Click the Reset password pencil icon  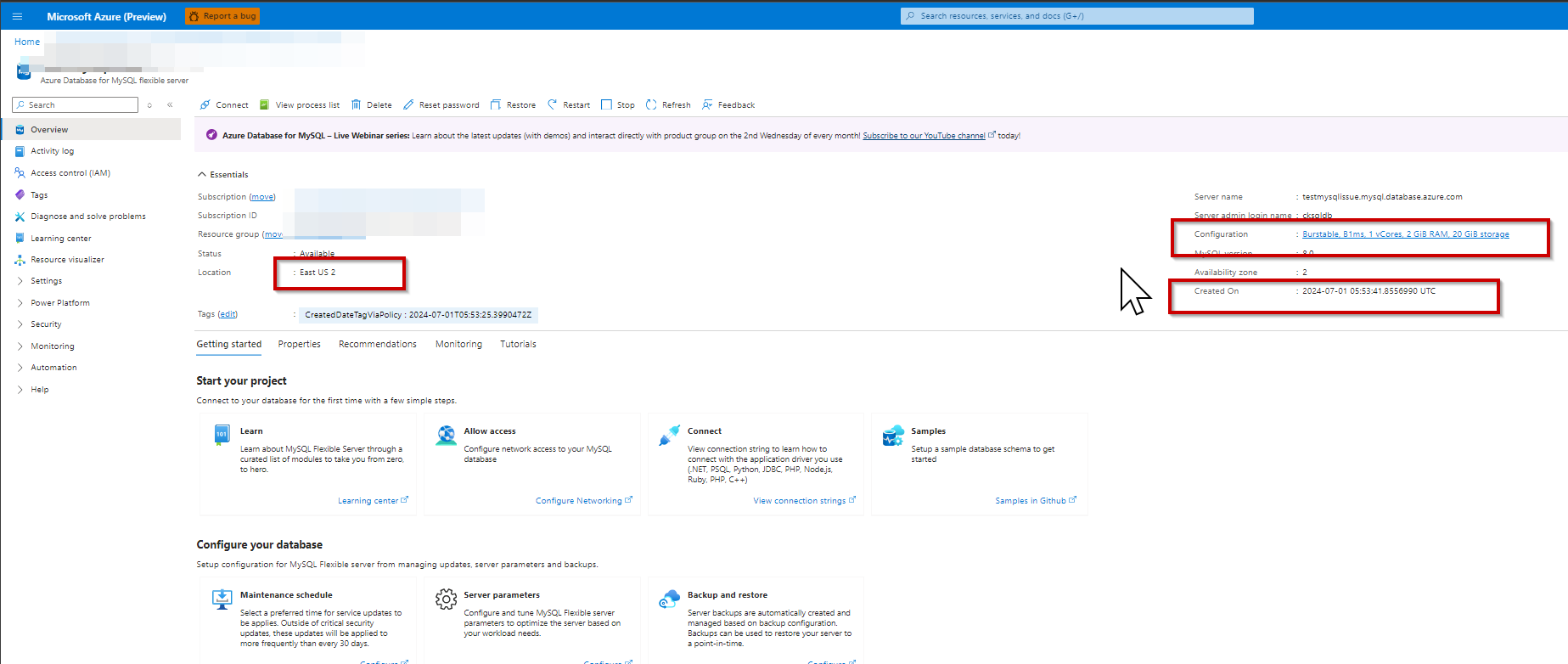click(408, 105)
